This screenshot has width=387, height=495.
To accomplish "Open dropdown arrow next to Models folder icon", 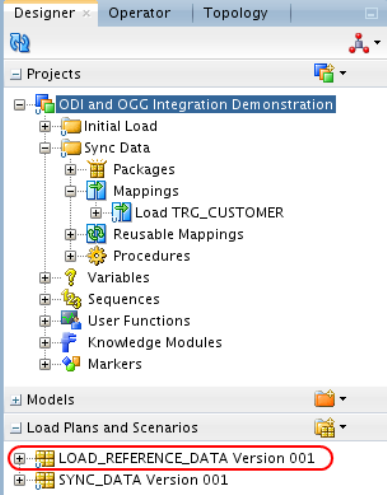I will point(343,398).
